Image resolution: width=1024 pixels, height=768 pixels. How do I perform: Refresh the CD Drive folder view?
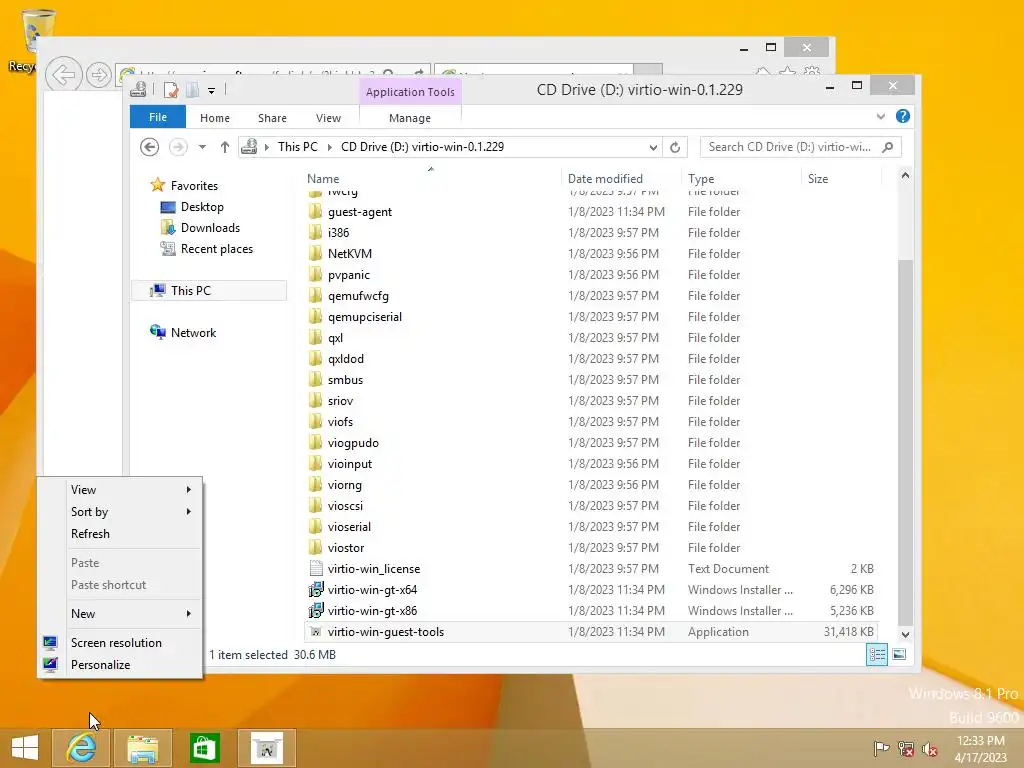(x=675, y=147)
